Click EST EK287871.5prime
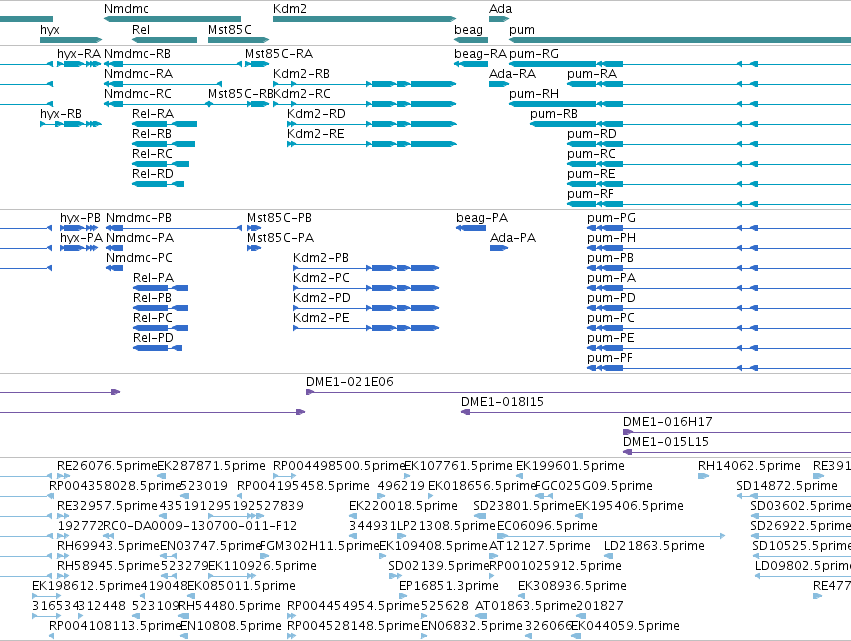Viewport: 851px width, 641px height. tap(161, 476)
